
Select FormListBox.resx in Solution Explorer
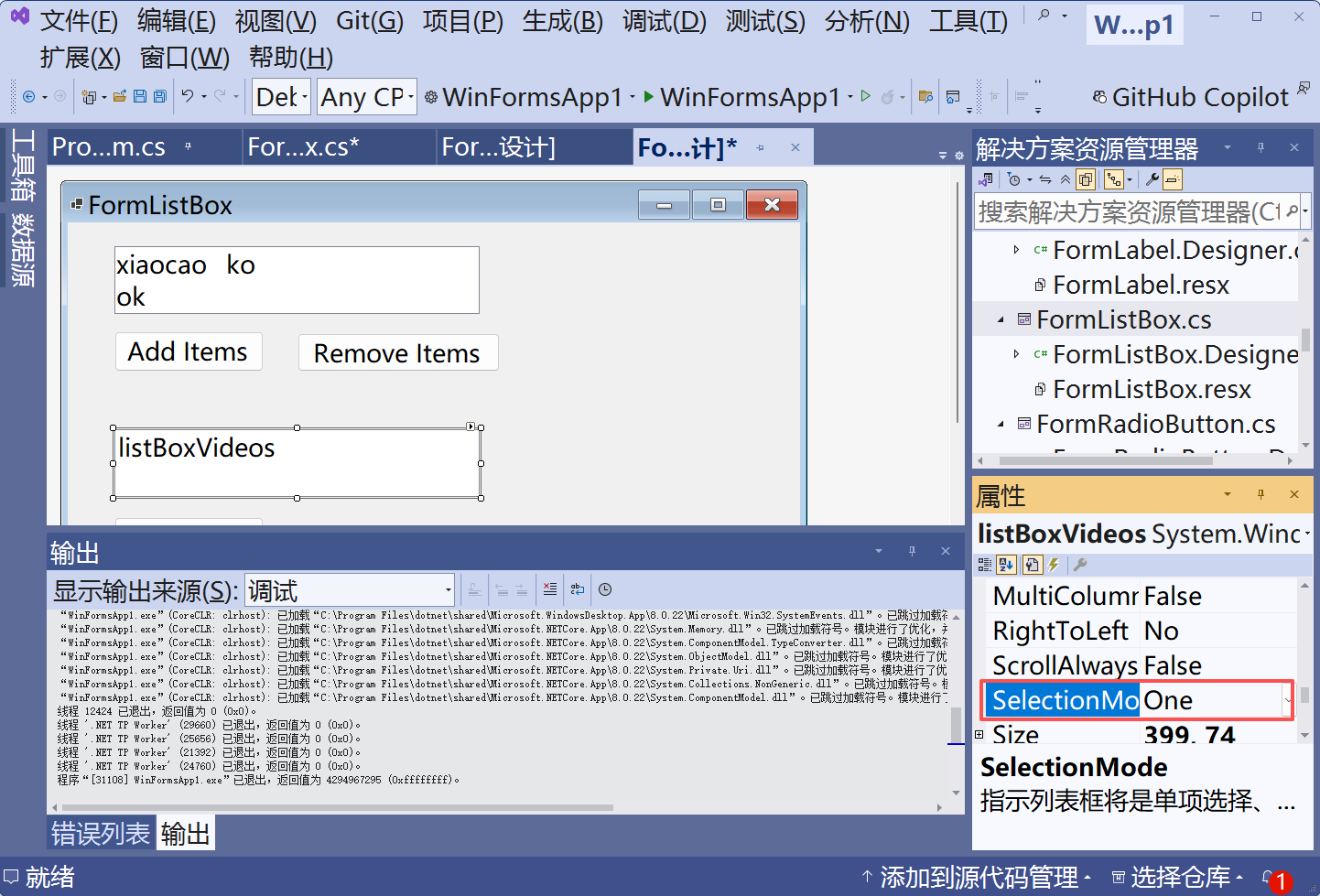pyautogui.click(x=1152, y=390)
